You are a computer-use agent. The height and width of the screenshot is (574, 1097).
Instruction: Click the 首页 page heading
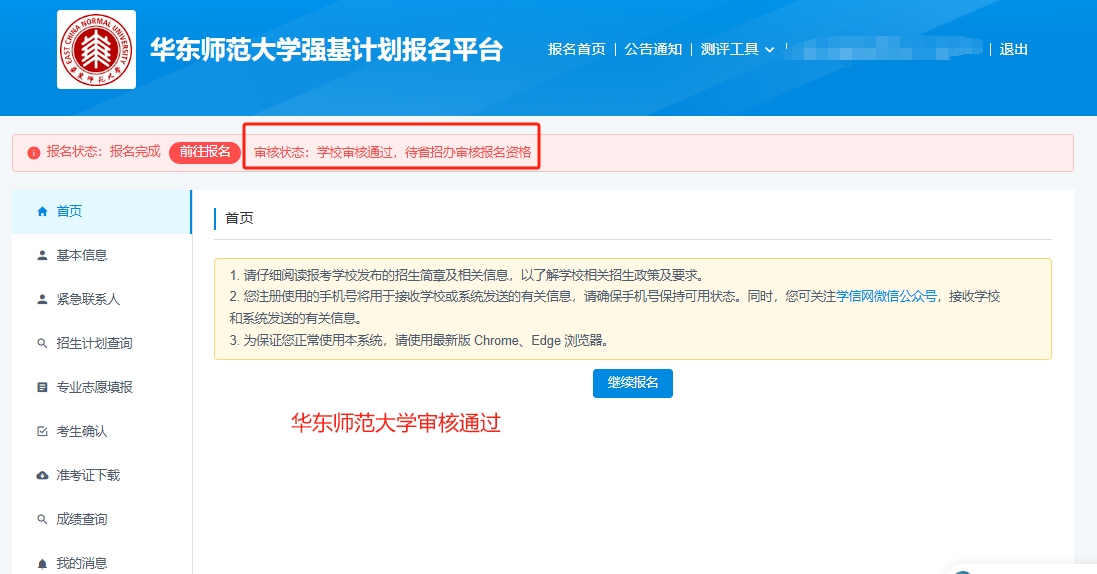point(239,218)
